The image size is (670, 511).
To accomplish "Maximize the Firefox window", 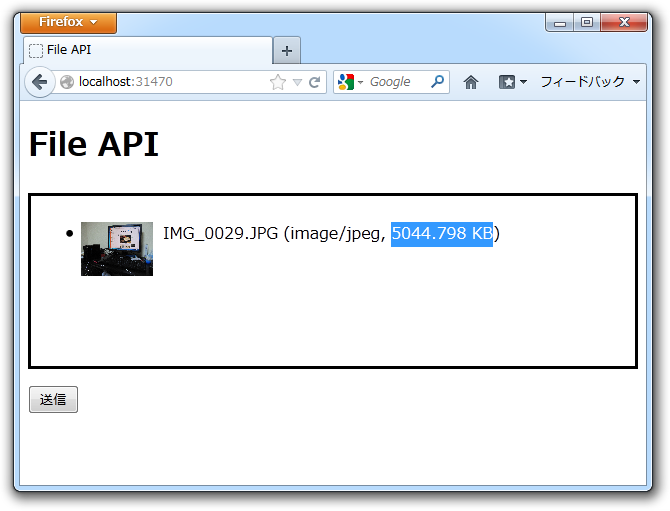I will [x=587, y=22].
